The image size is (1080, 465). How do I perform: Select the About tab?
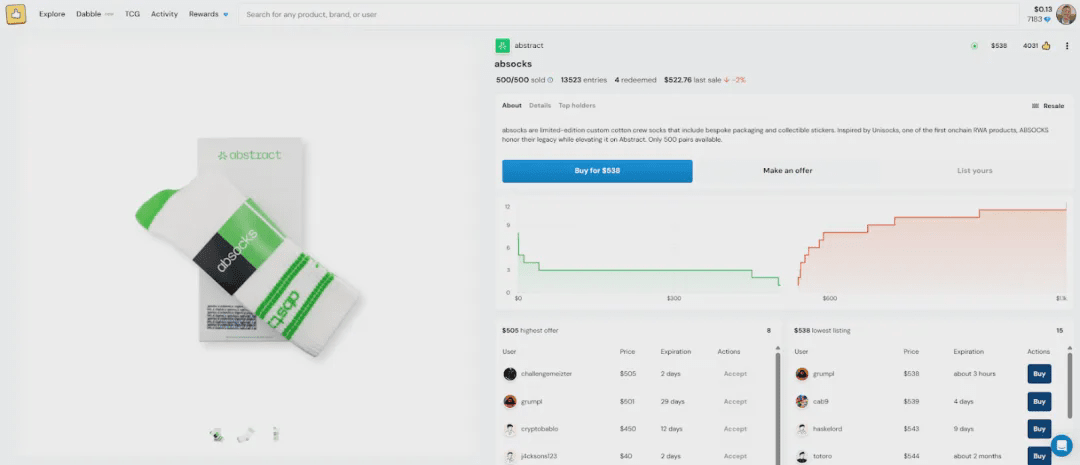pos(512,105)
